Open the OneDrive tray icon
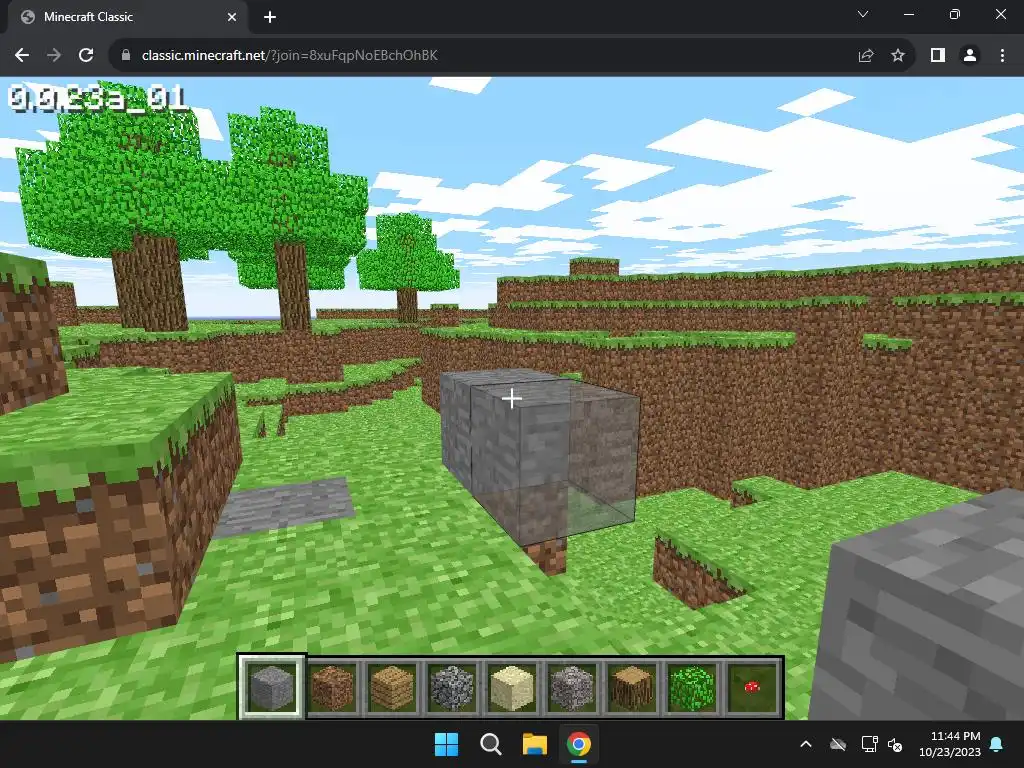1024x768 pixels. coord(838,744)
